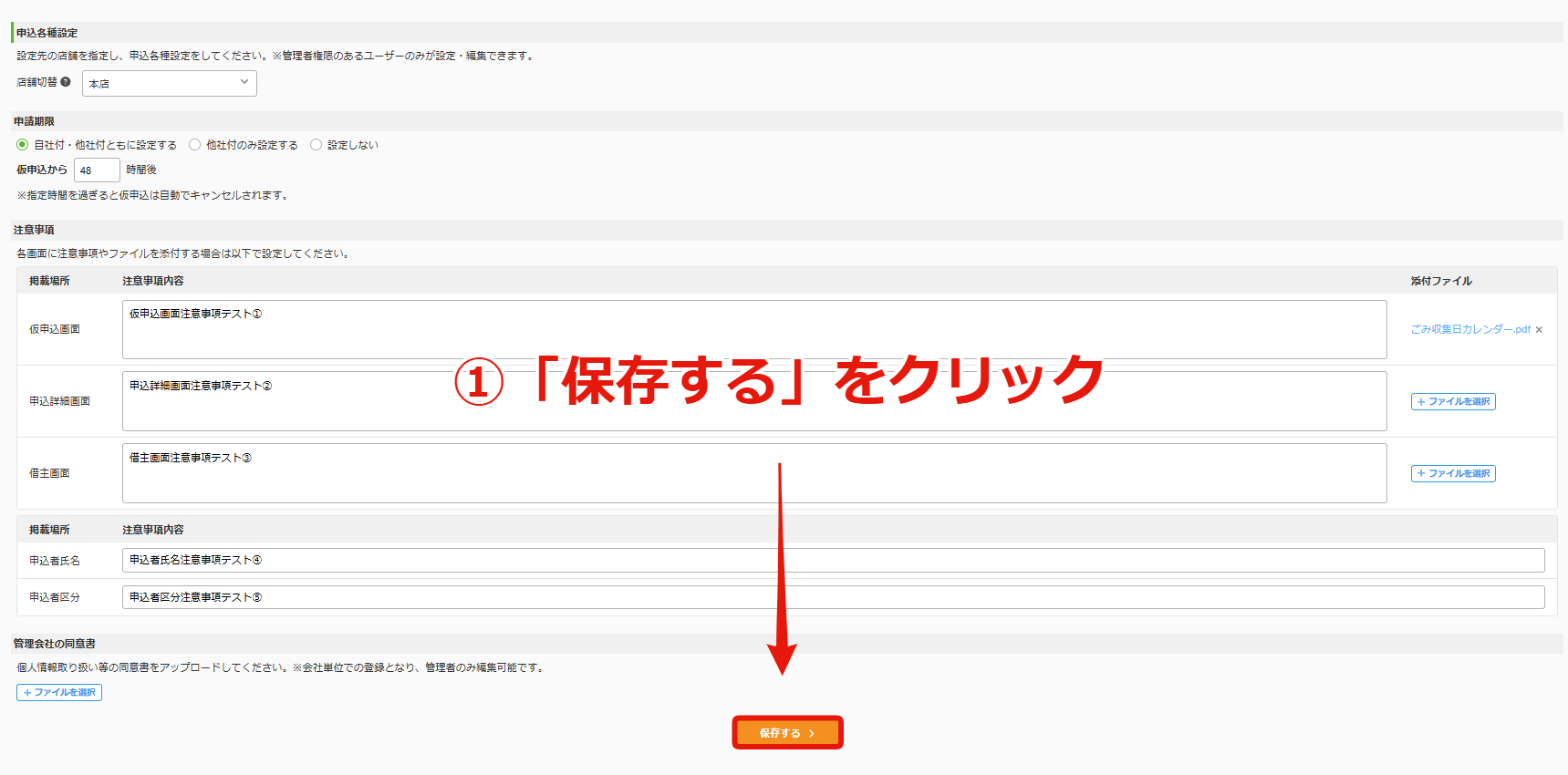1568x775 pixels.
Task: Click the 借主画面 notes textarea
Action: pos(754,473)
